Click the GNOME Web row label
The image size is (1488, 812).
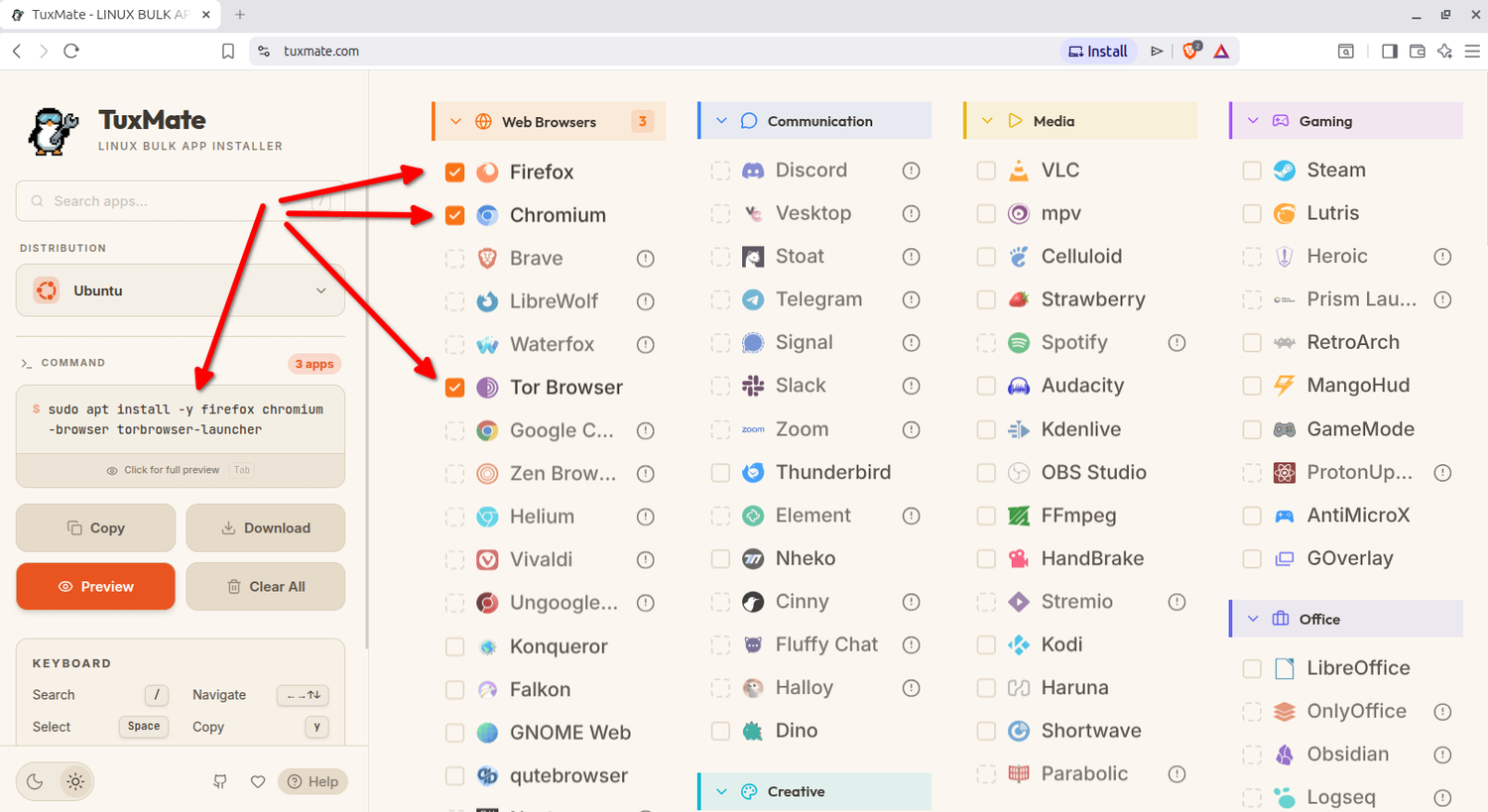[570, 733]
